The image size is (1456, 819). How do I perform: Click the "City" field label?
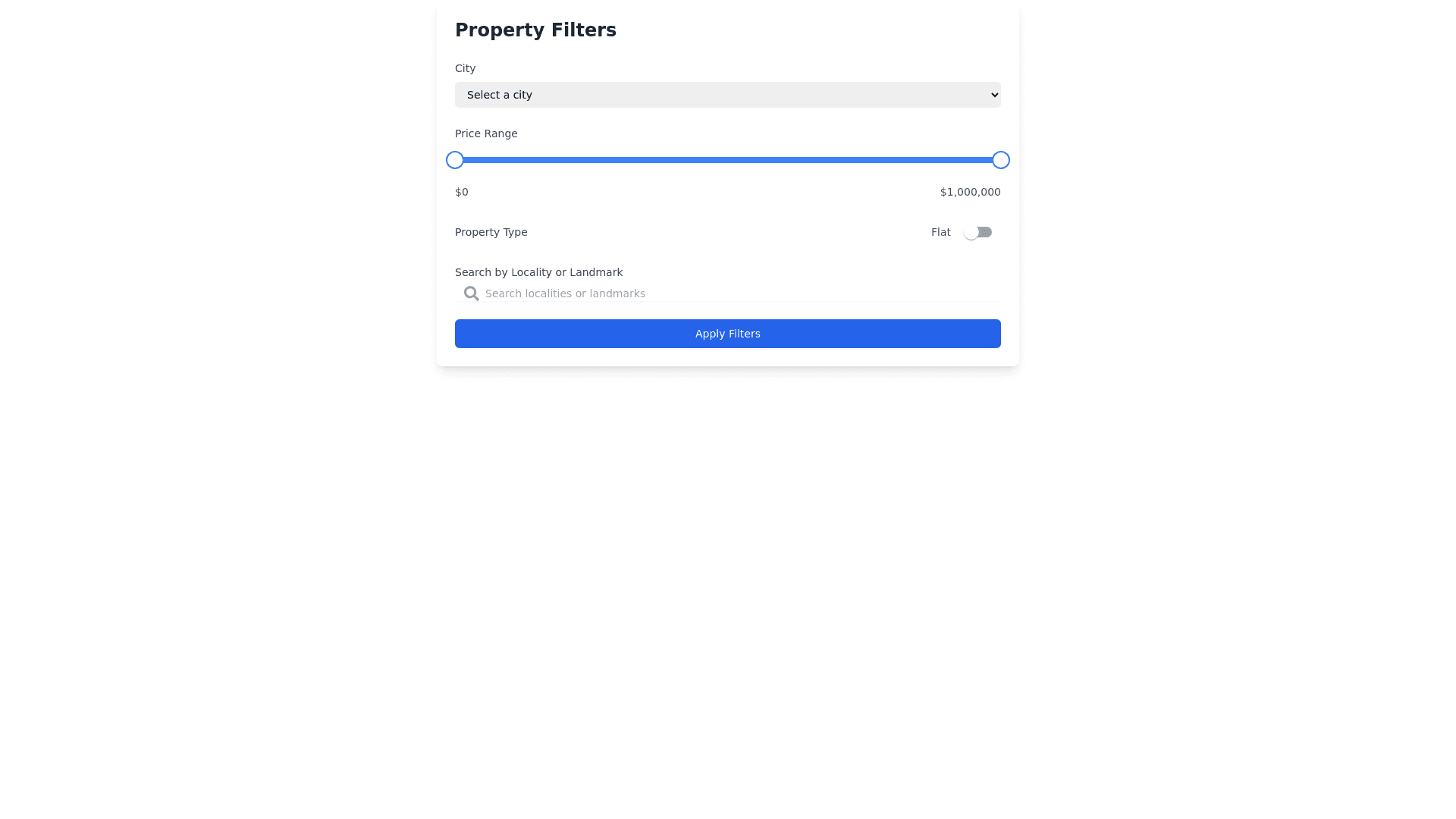pyautogui.click(x=465, y=68)
